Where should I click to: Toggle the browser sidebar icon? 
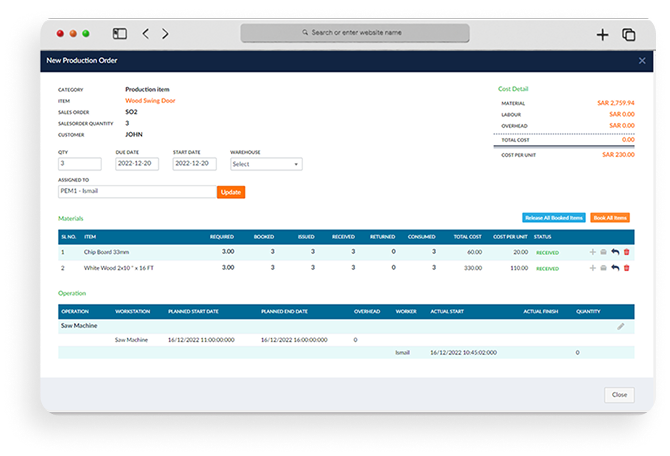(119, 33)
